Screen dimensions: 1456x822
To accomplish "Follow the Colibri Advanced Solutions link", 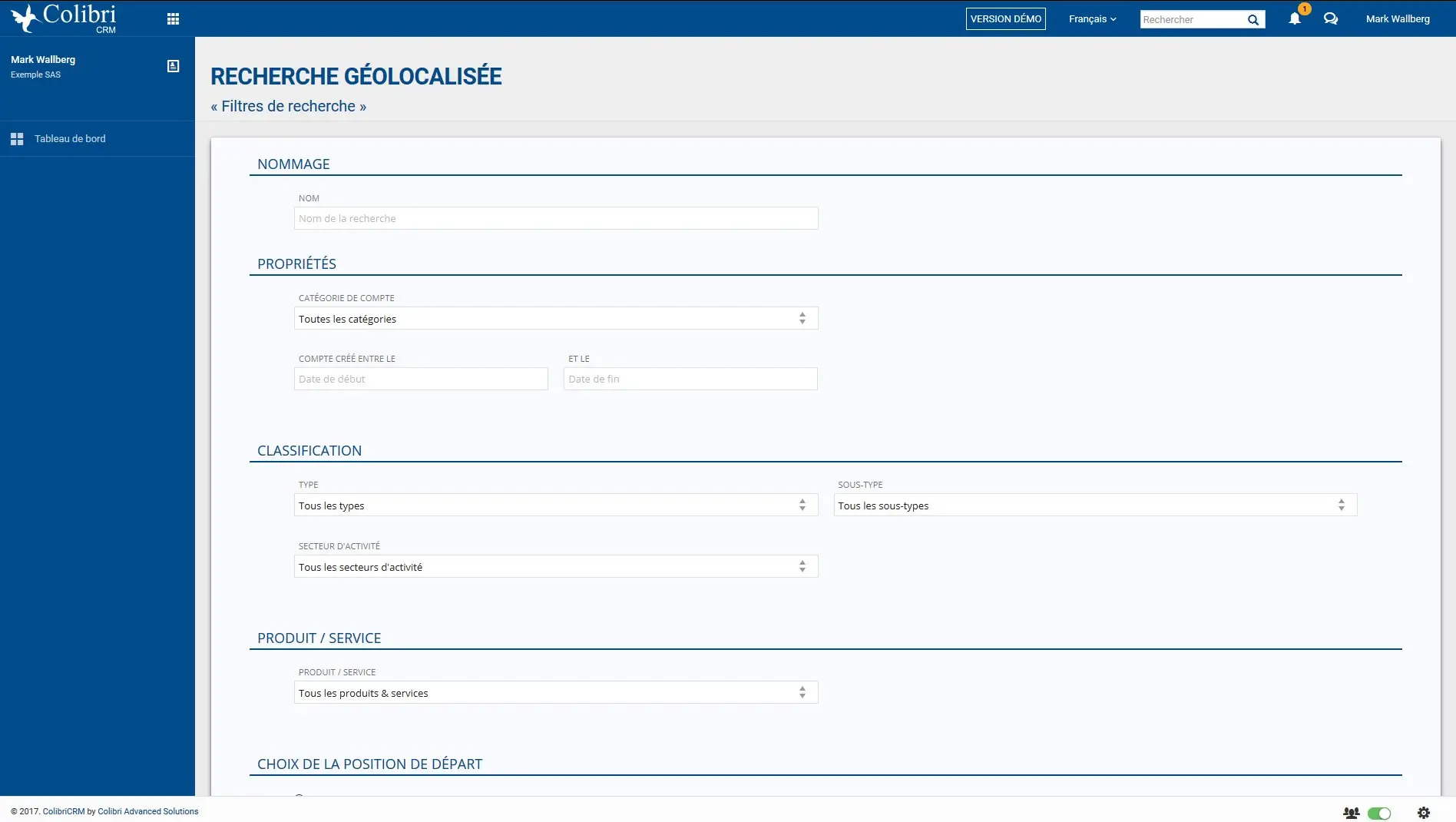I will click(147, 812).
